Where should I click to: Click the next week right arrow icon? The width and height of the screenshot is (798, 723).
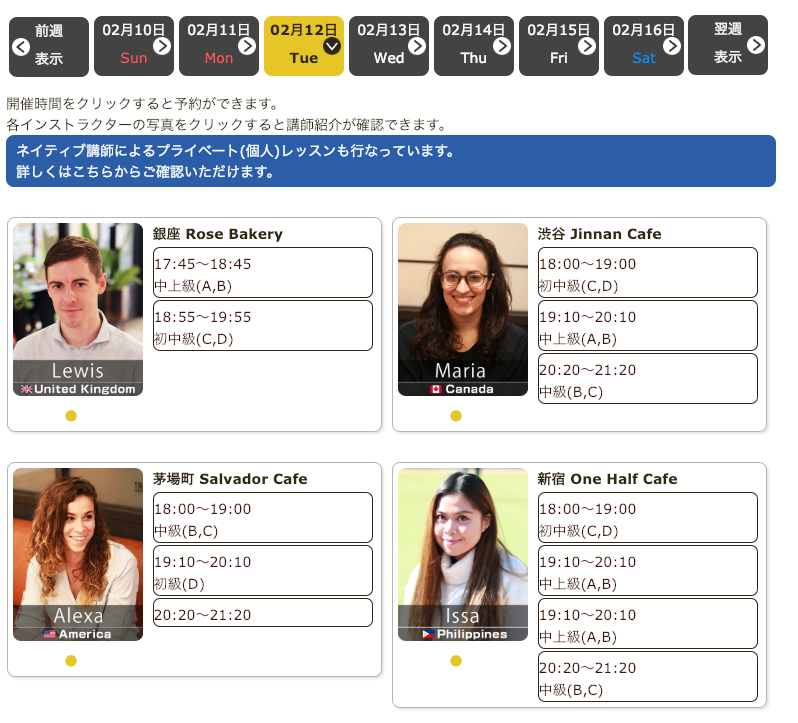click(x=756, y=45)
